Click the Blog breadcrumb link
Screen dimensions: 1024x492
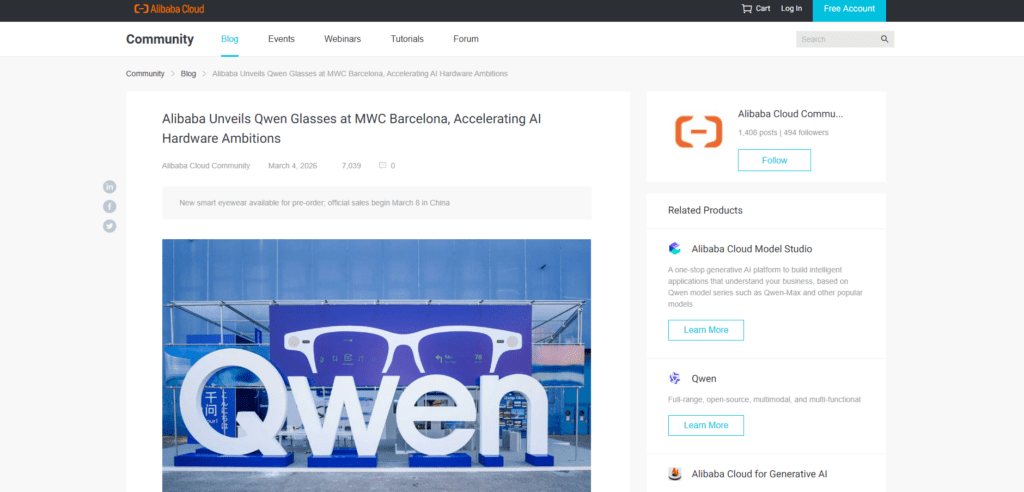point(188,74)
